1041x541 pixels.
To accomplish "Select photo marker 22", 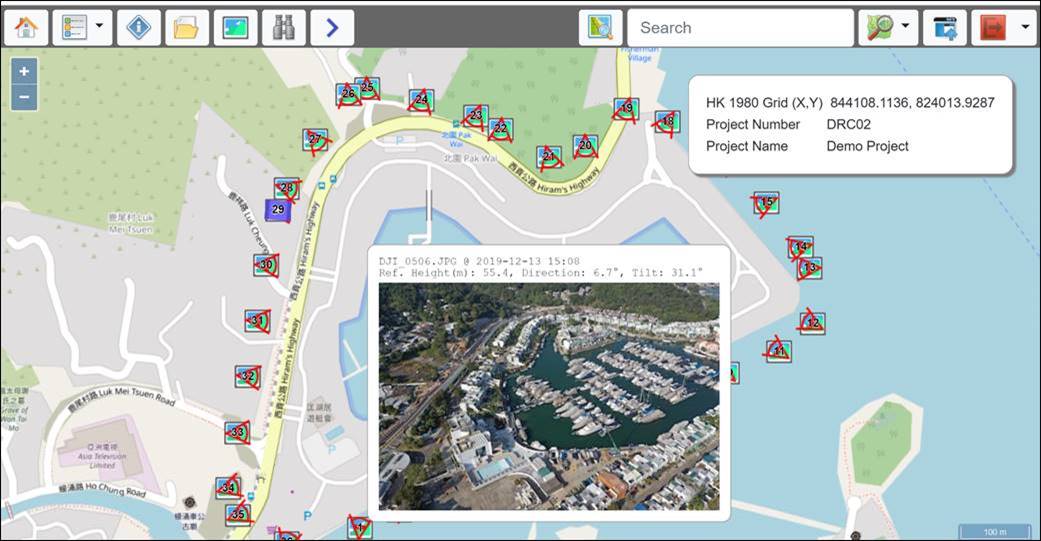I will pos(501,128).
